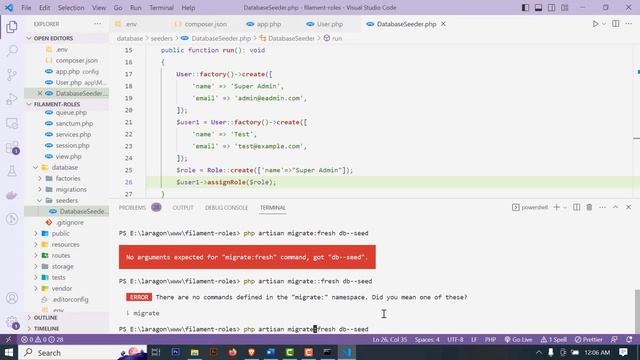Split the editor to the right
Viewport: 640px width, 360px height.
616,24
